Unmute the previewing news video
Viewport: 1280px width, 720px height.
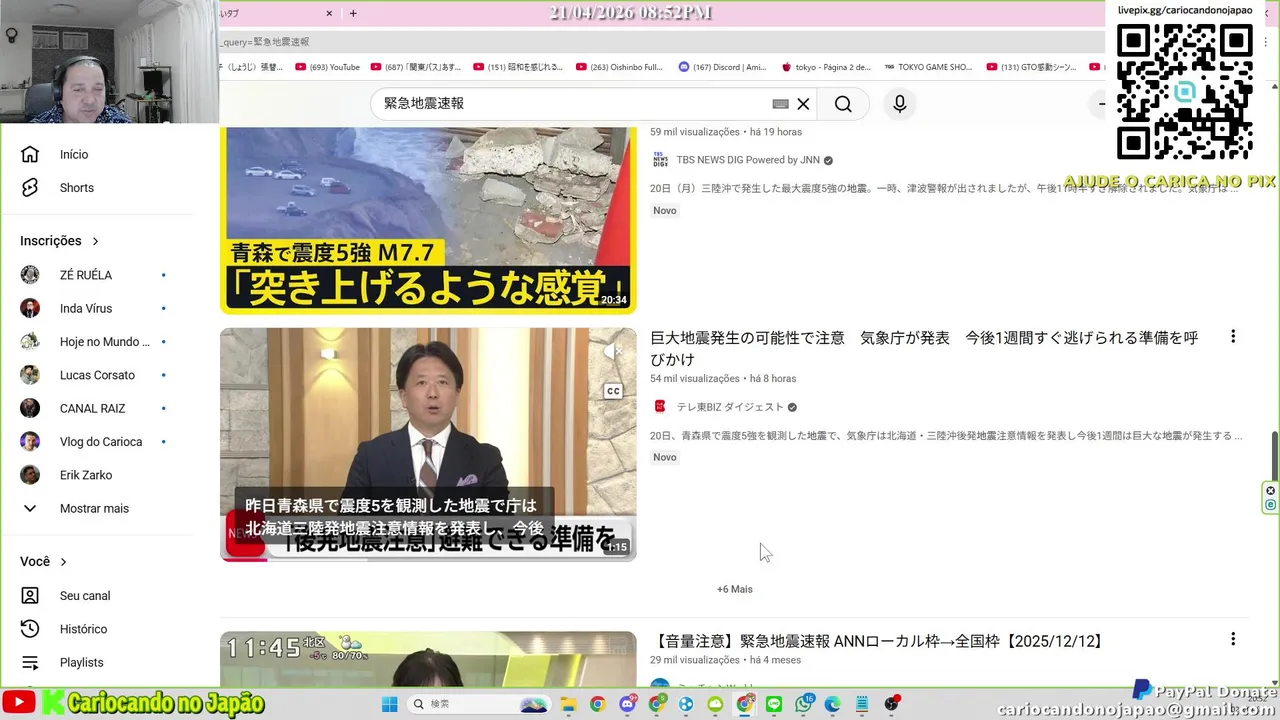613,351
